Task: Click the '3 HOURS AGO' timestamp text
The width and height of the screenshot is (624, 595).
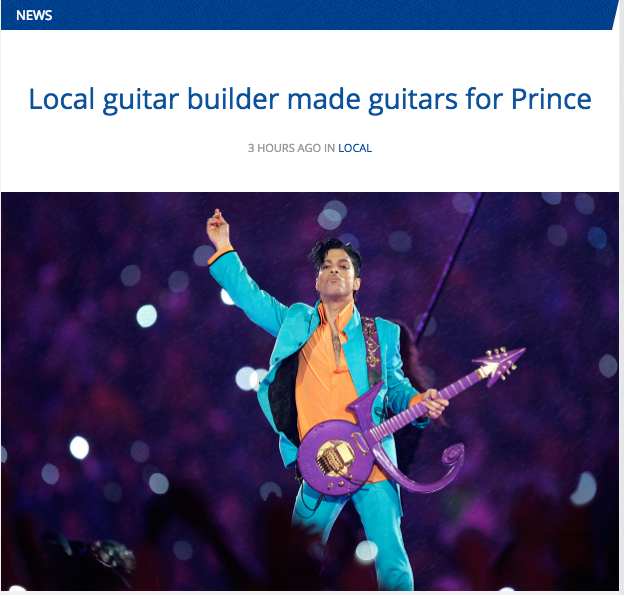Action: click(x=284, y=148)
